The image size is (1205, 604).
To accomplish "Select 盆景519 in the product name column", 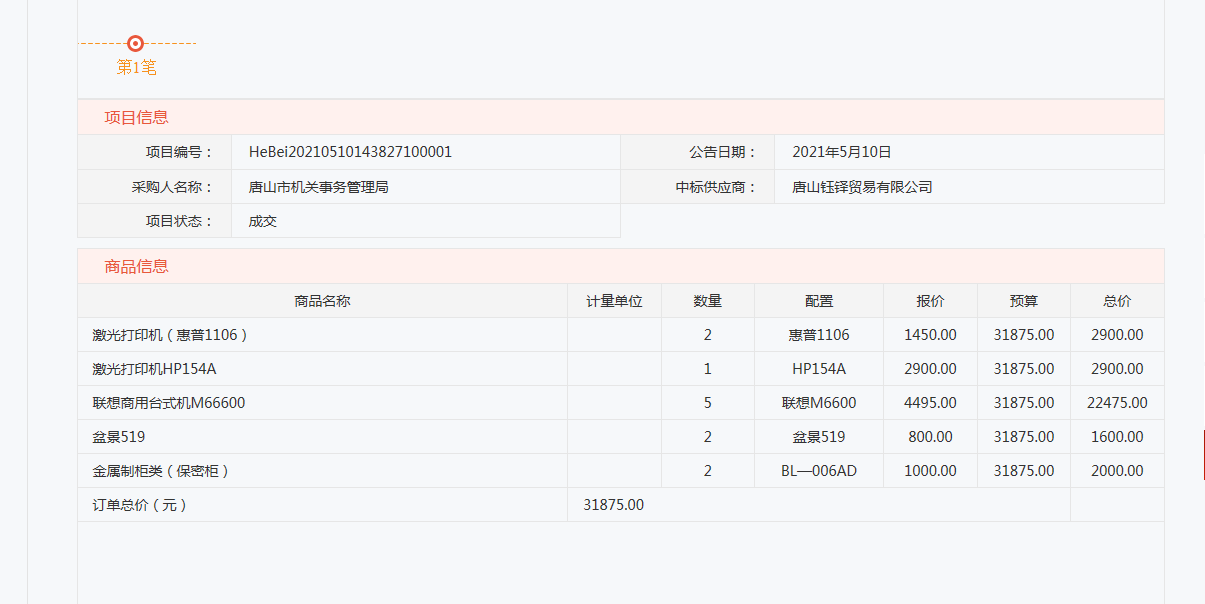I will (x=119, y=437).
